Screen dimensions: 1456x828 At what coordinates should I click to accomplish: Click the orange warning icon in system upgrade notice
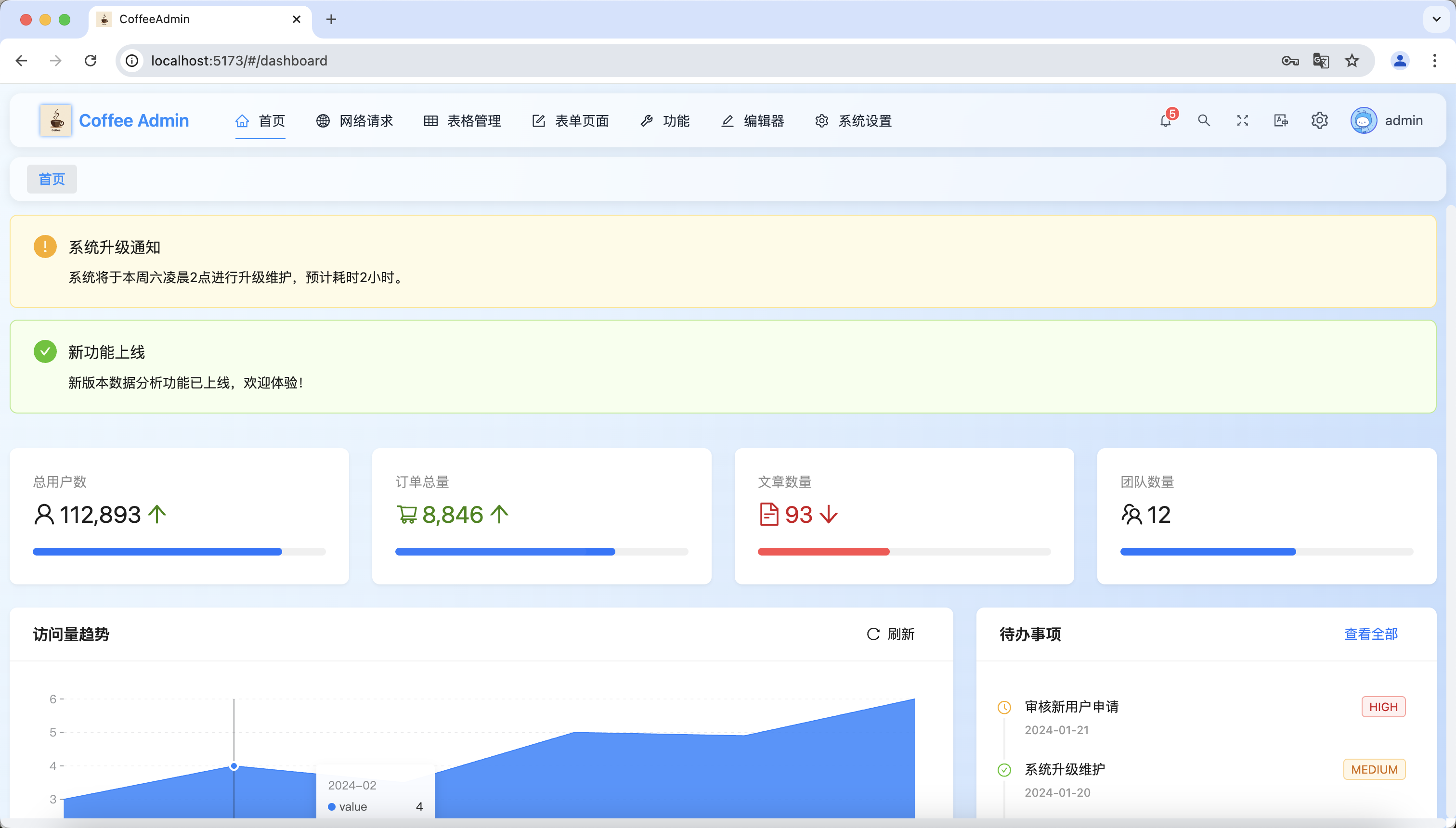click(45, 247)
